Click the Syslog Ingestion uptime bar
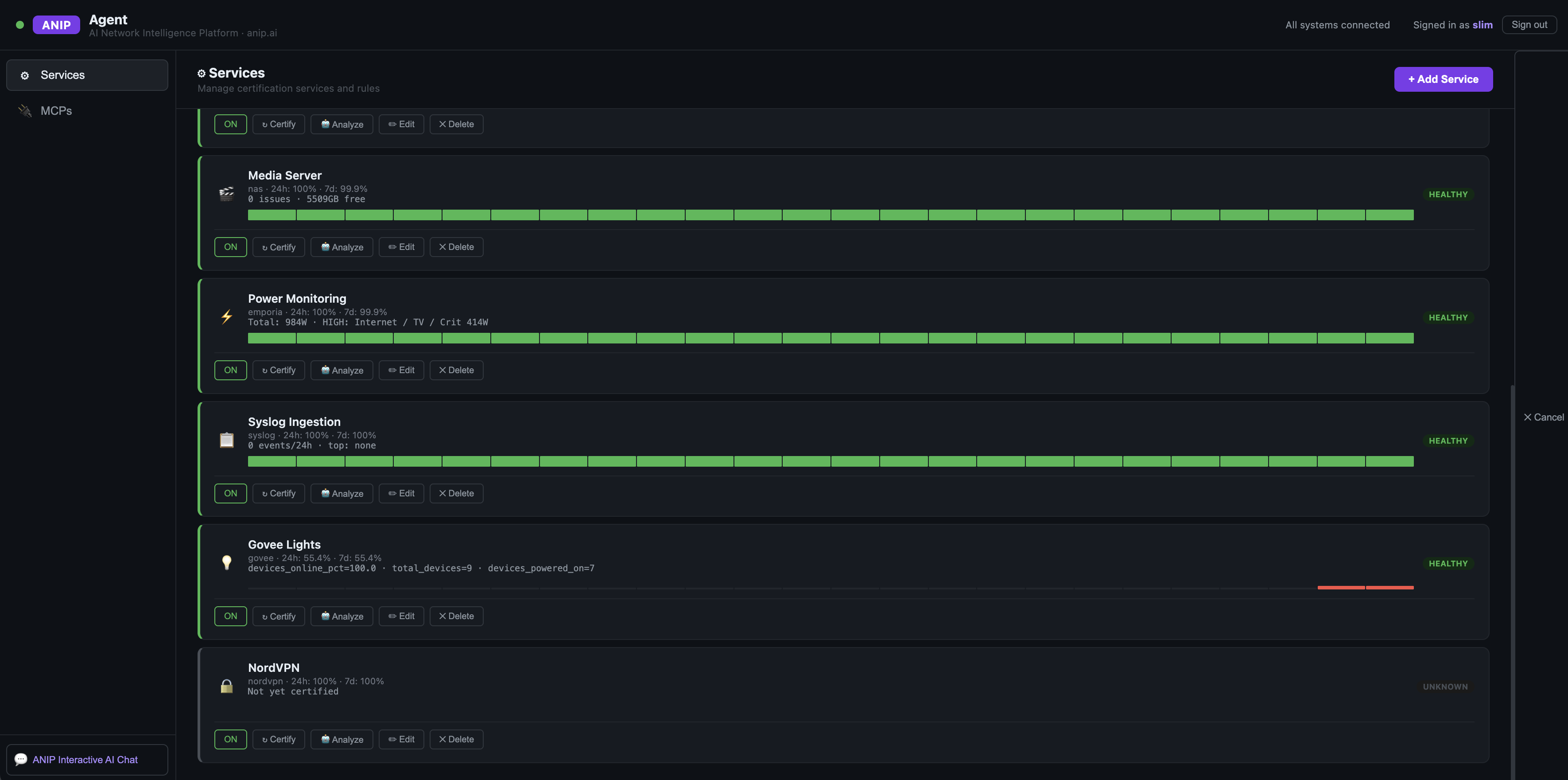Image resolution: width=1568 pixels, height=780 pixels. point(831,461)
